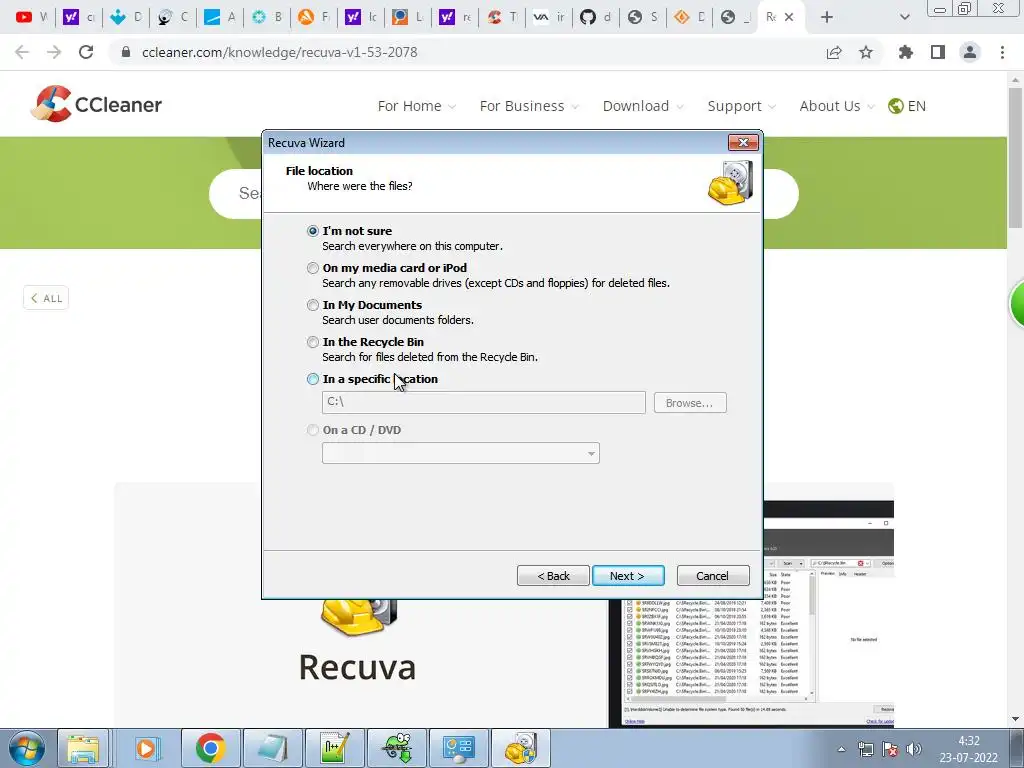Show hidden system tray icons
The image size is (1024, 768).
tap(841, 749)
